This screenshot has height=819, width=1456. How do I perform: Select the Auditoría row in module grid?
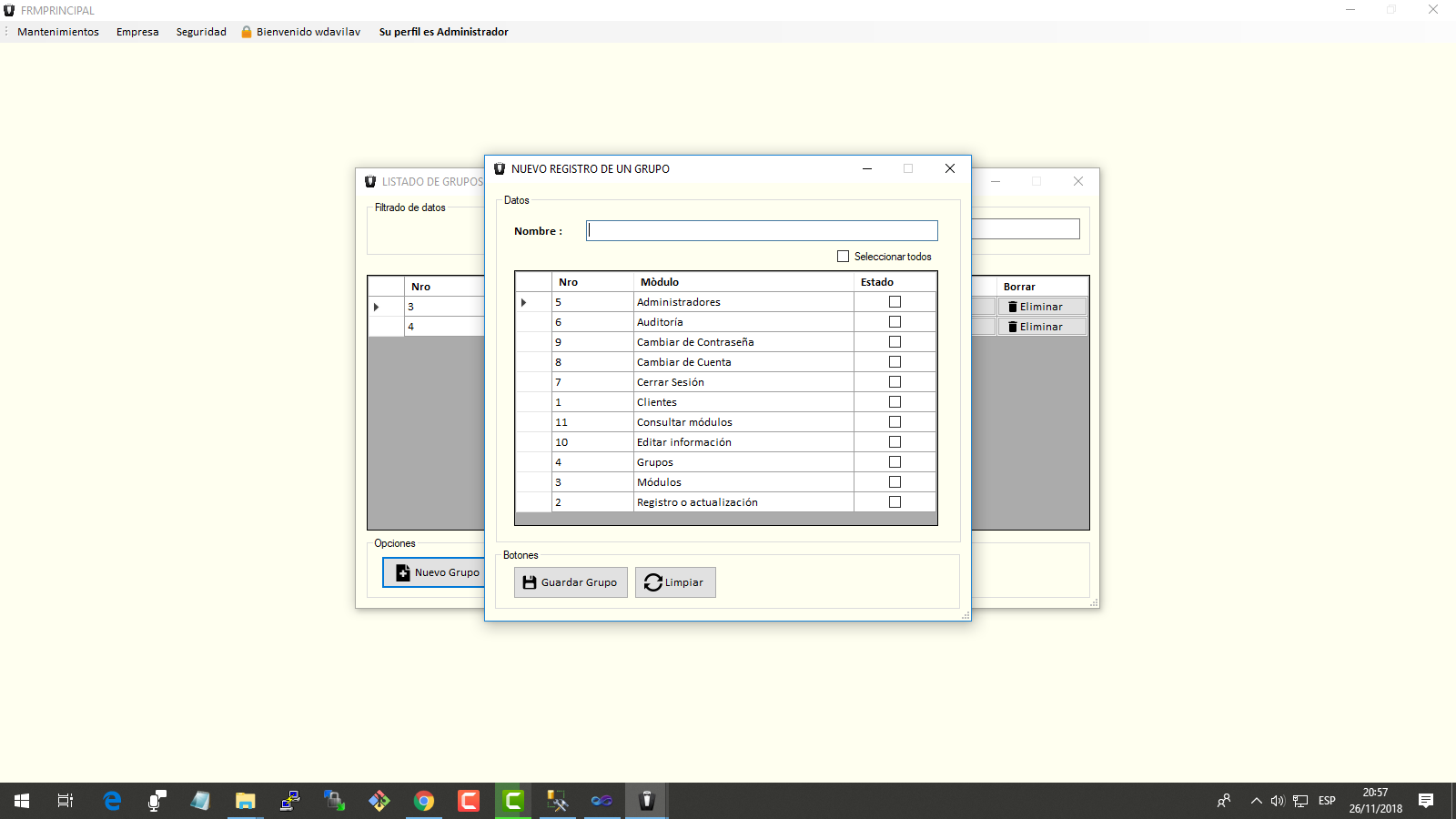click(x=660, y=322)
